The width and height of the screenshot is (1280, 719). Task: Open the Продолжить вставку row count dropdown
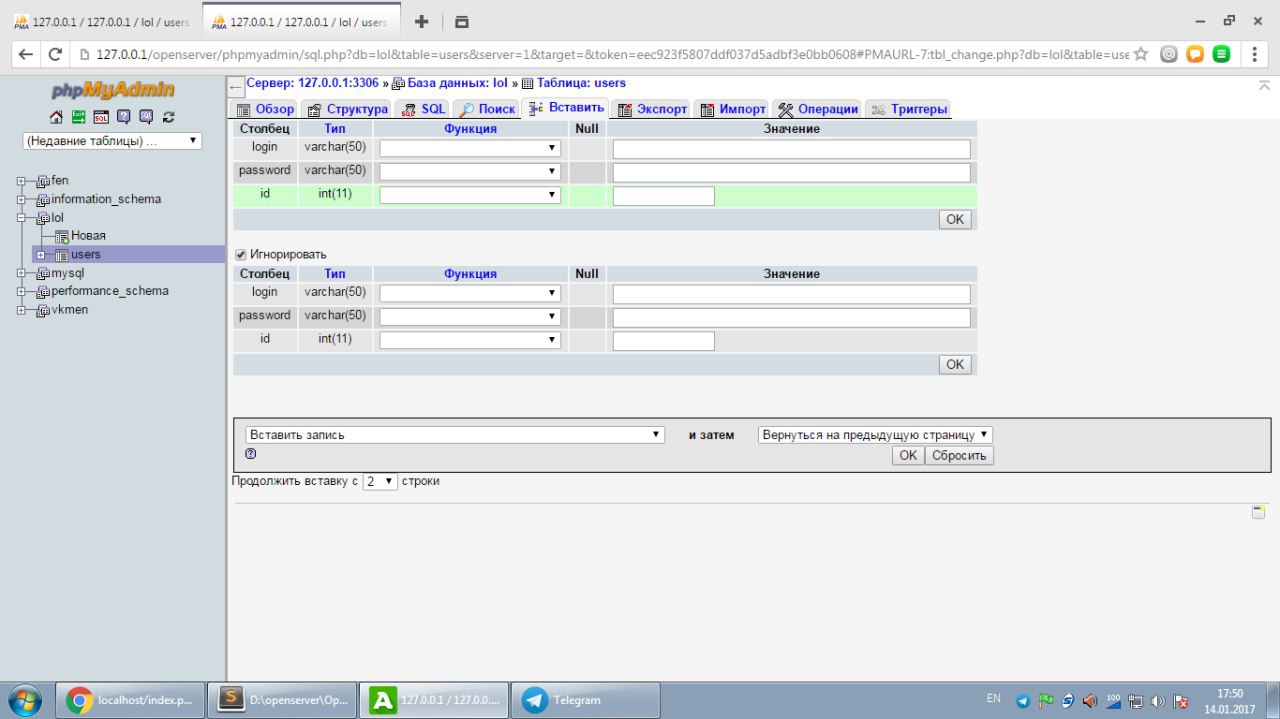(x=380, y=481)
